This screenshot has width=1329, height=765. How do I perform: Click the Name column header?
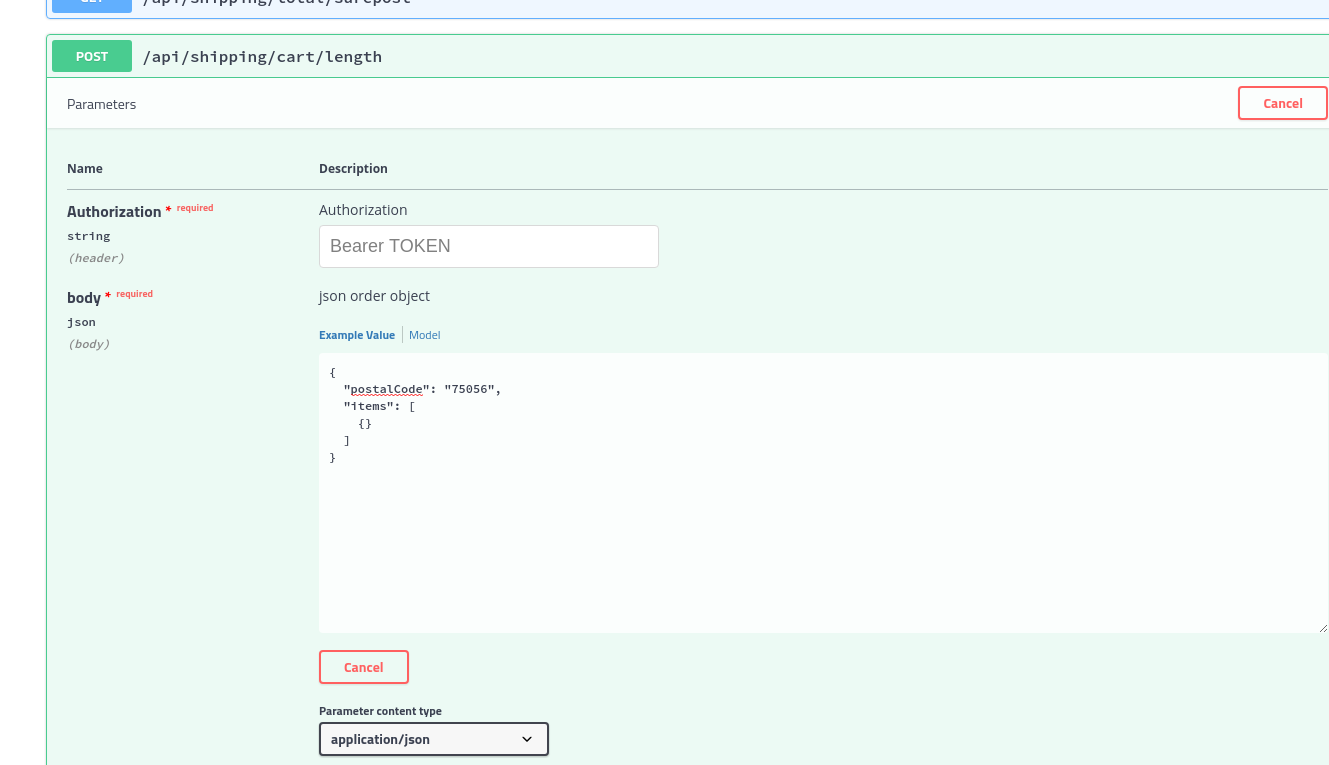(x=85, y=168)
